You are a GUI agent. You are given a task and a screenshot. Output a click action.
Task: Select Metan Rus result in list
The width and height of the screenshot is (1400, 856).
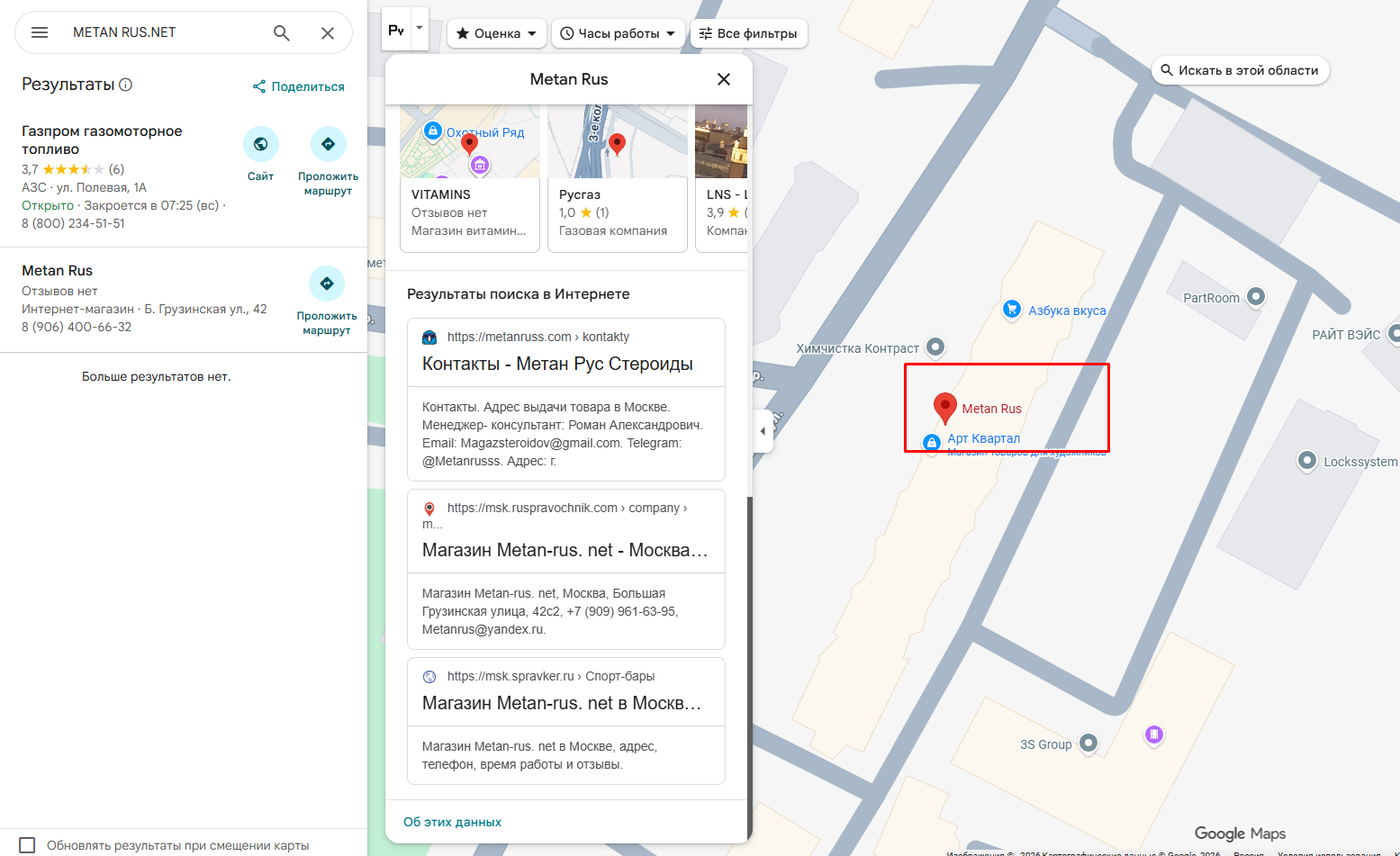(x=57, y=270)
